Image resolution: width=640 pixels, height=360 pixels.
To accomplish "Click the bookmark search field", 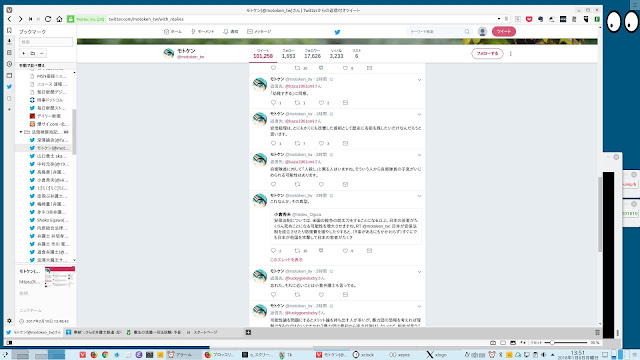I will (46, 42).
